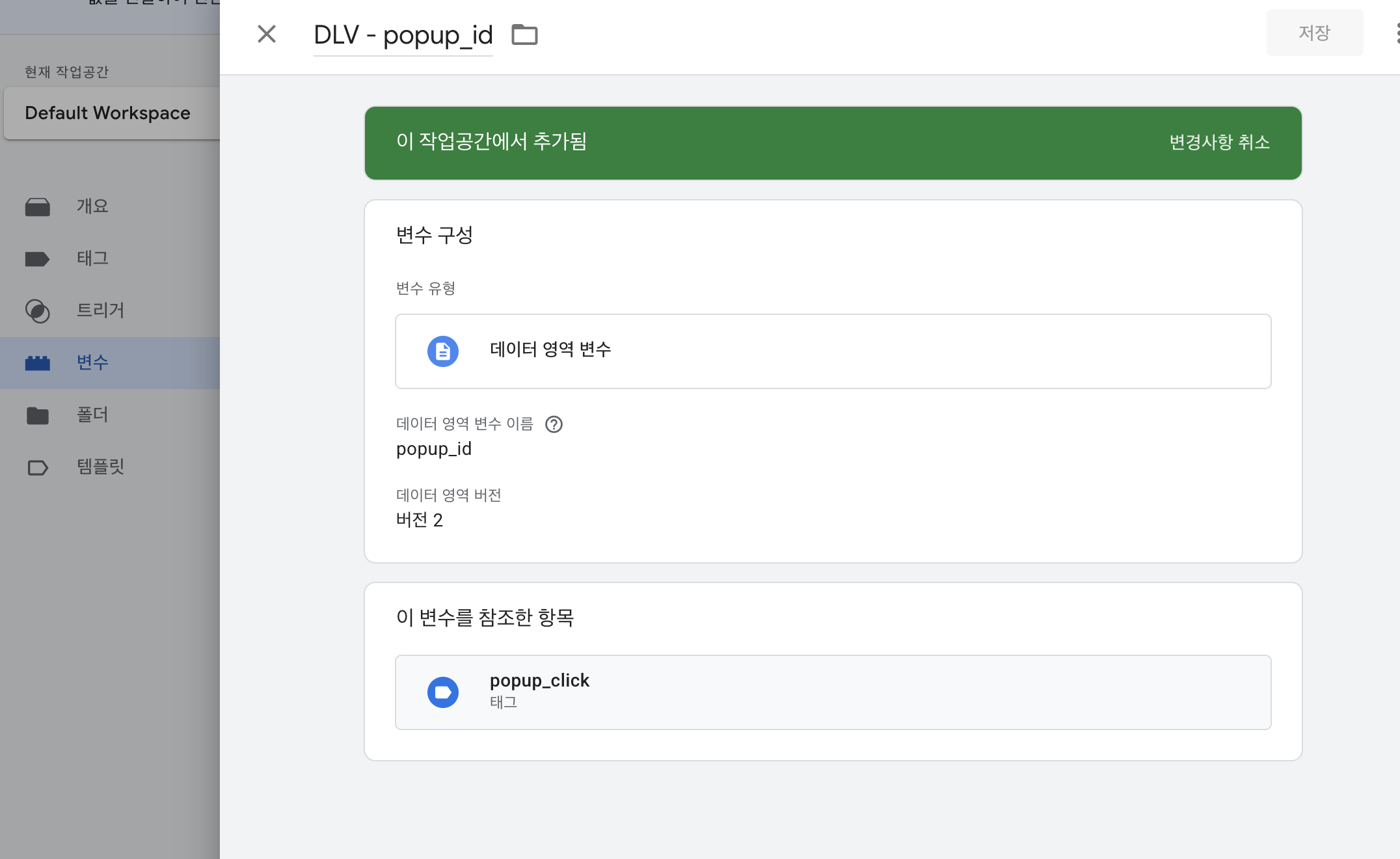
Task: Click the 템플릿 templates sidebar icon
Action: point(38,467)
